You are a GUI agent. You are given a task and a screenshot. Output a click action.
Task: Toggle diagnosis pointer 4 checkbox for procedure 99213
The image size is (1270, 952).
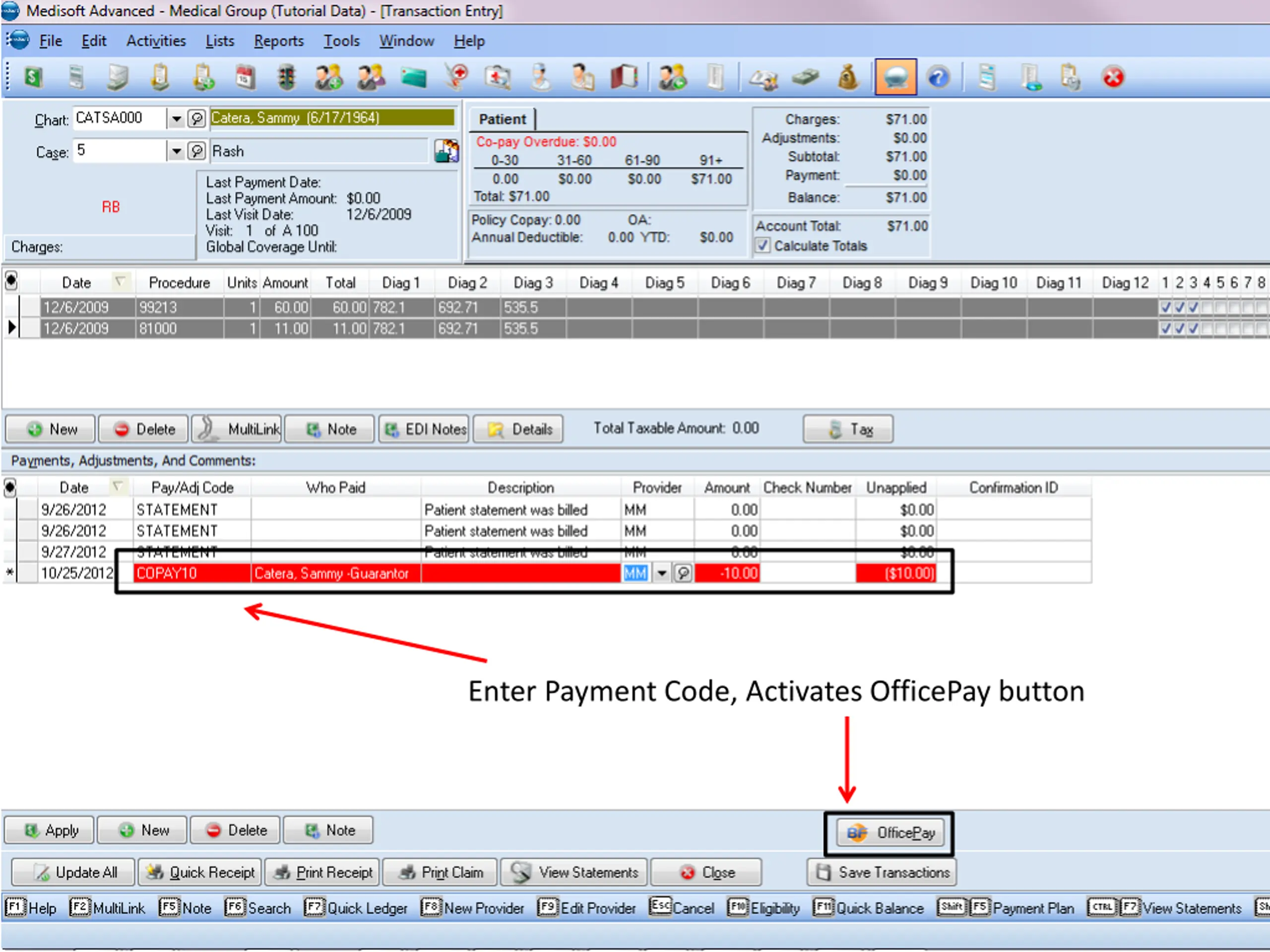pyautogui.click(x=1207, y=307)
